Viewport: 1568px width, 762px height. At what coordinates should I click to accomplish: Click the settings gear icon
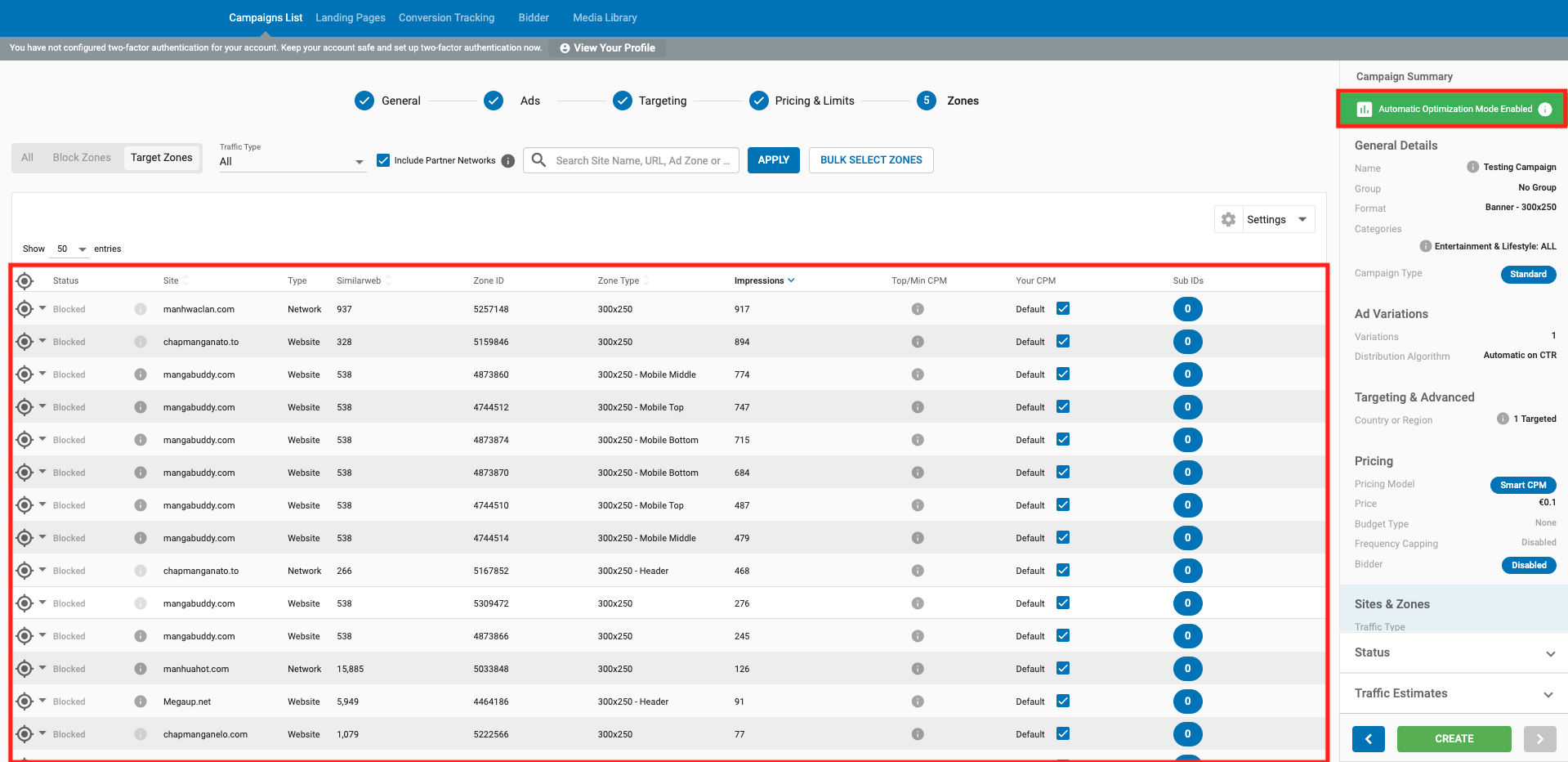pyautogui.click(x=1228, y=220)
